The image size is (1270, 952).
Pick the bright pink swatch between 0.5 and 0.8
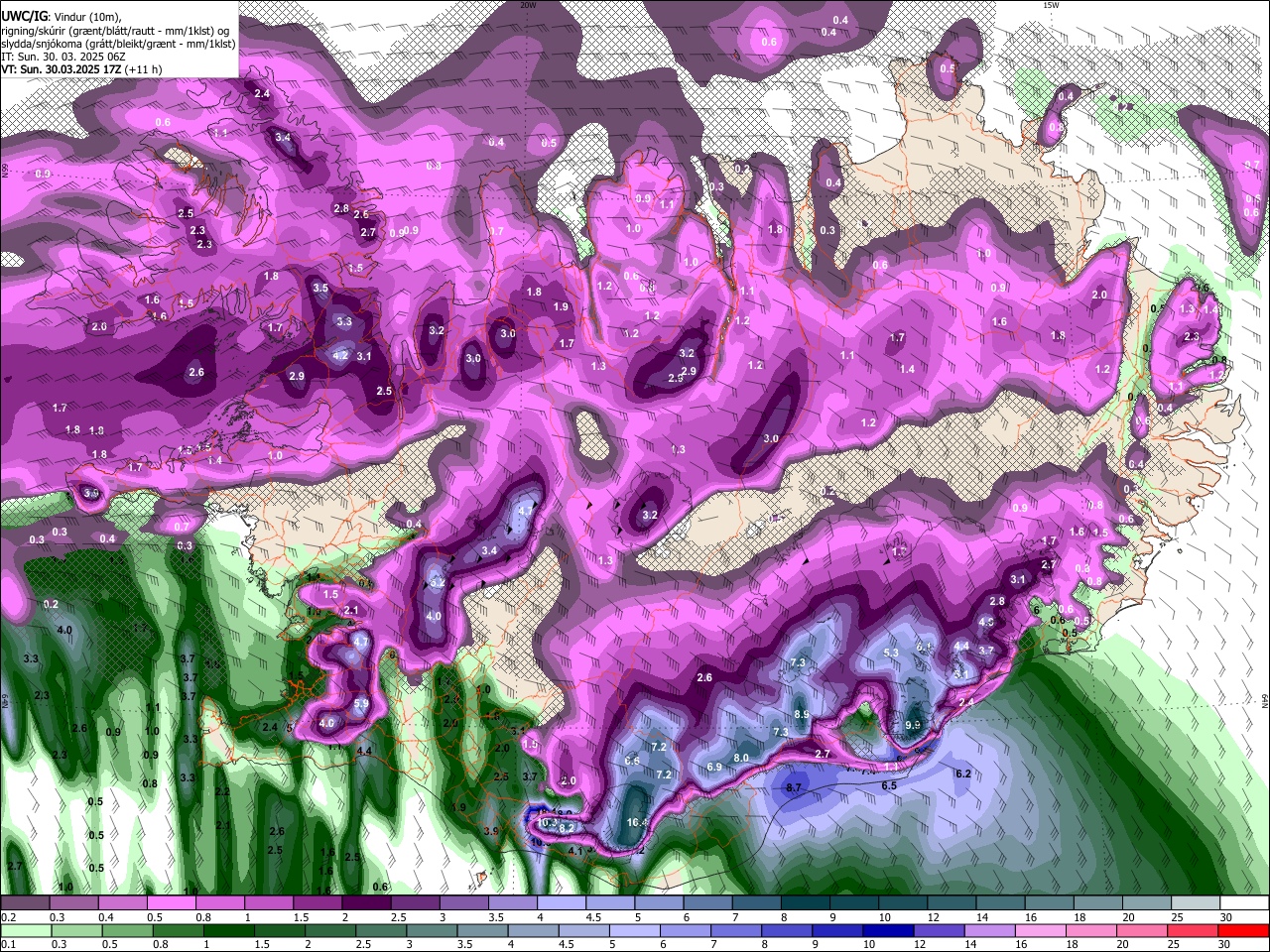(171, 903)
